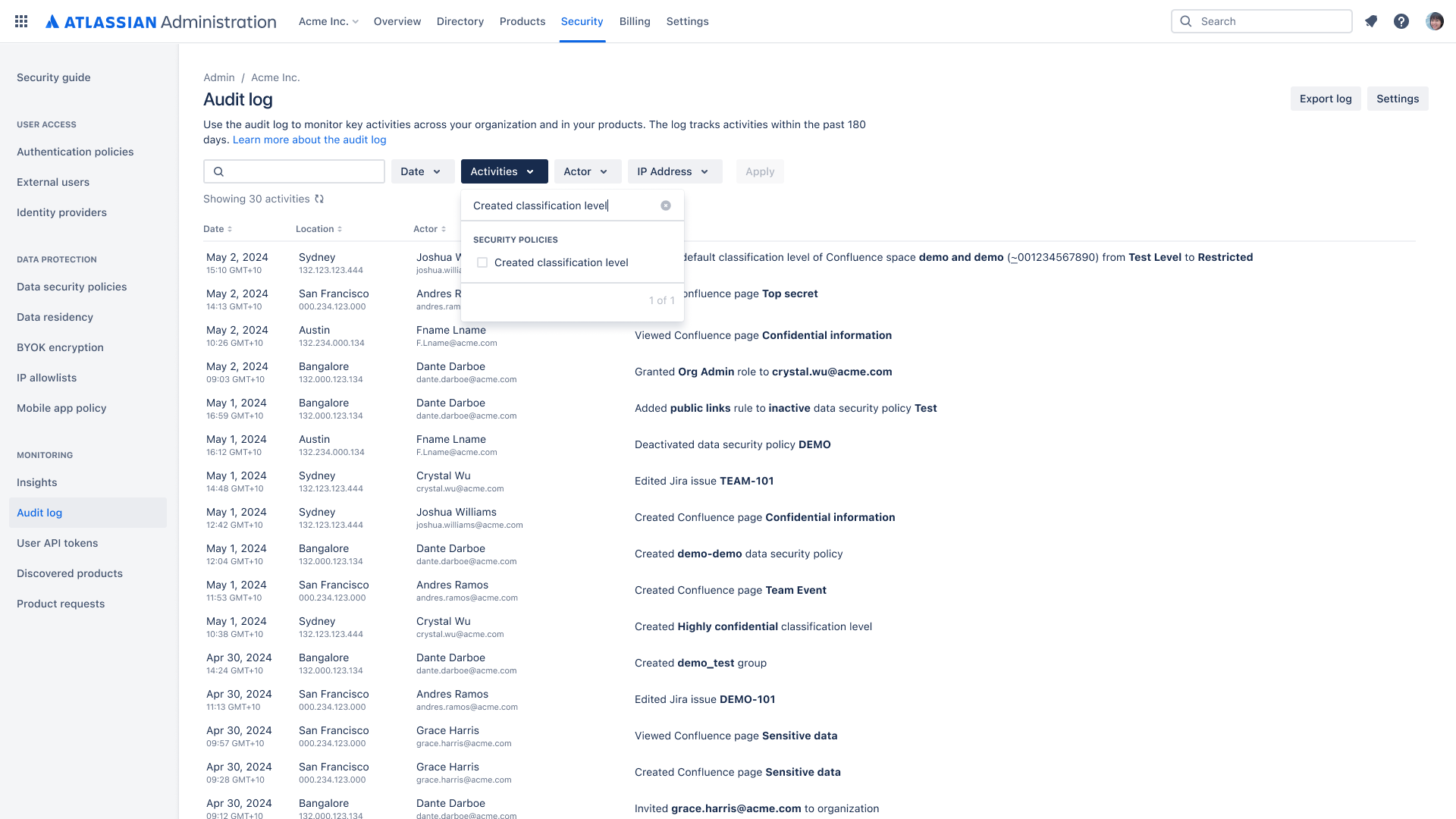
Task: Refresh activities with the reload icon
Action: (319, 199)
